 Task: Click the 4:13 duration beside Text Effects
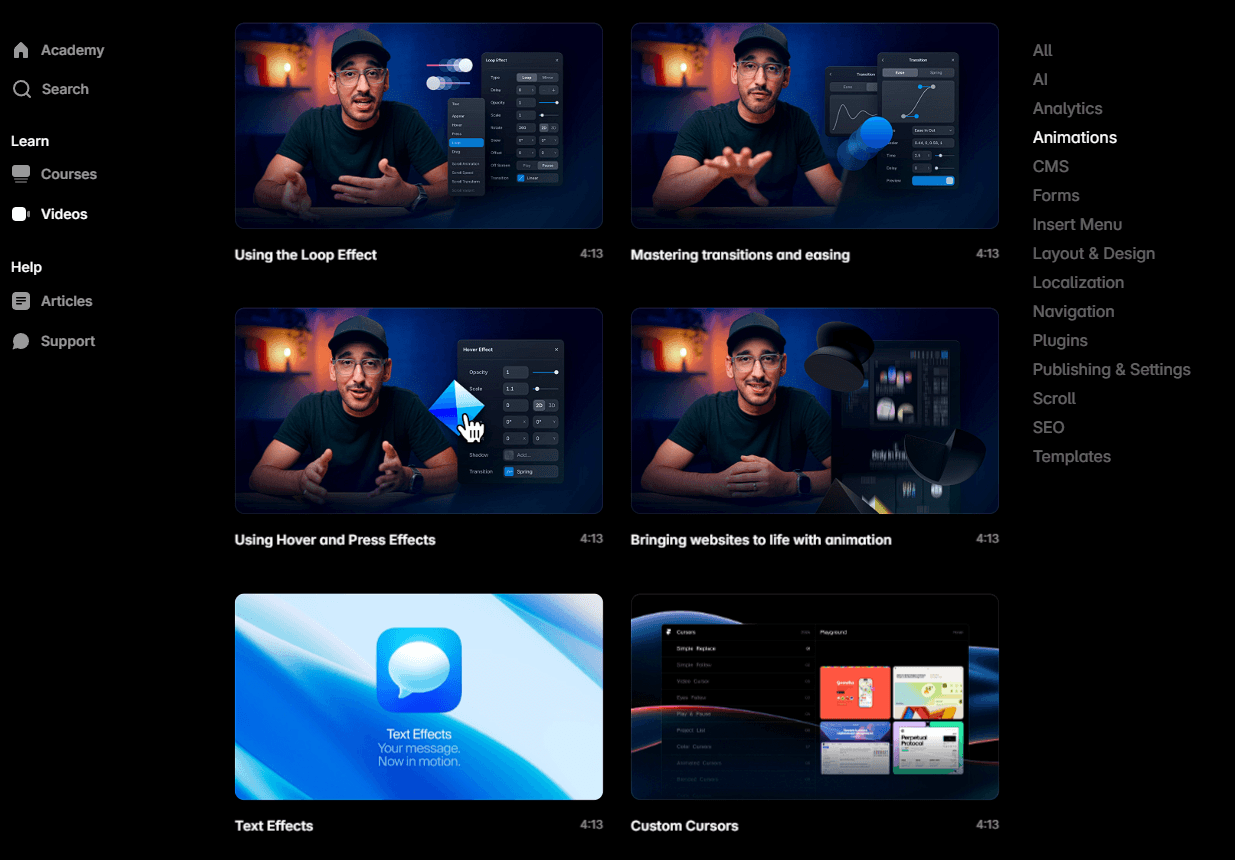click(592, 825)
